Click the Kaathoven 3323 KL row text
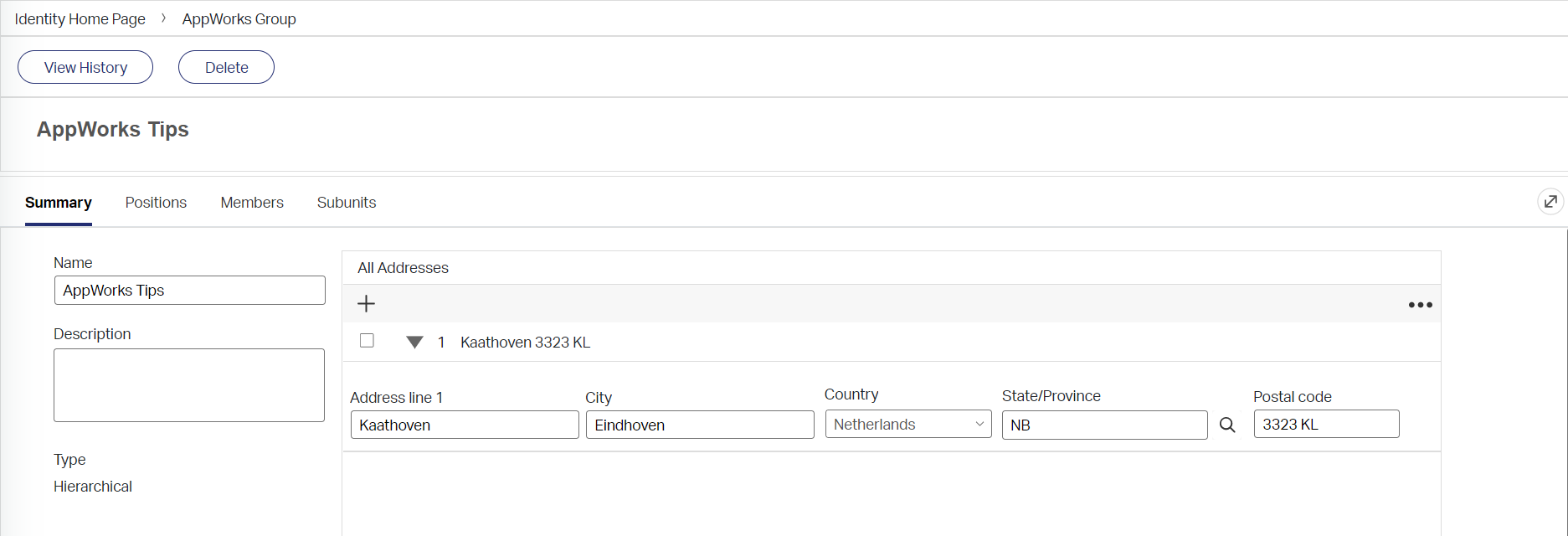Image resolution: width=1568 pixels, height=536 pixels. [525, 343]
